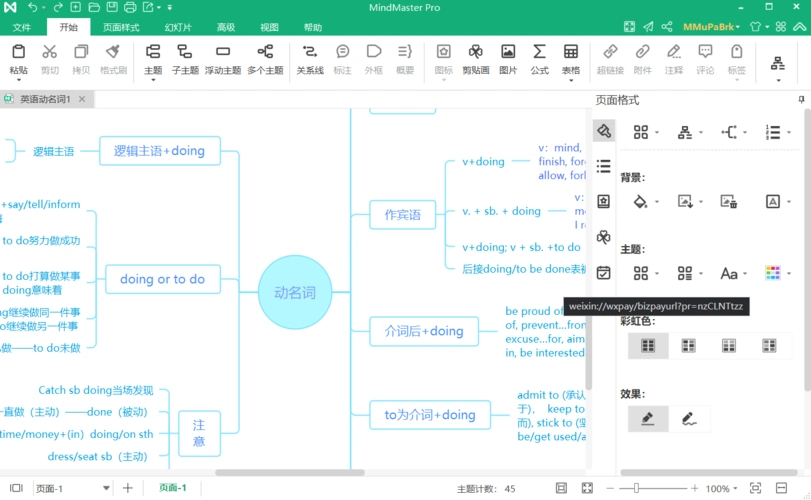Select the first 彩虹色 rainbow option
This screenshot has width=811, height=500.
pos(648,346)
